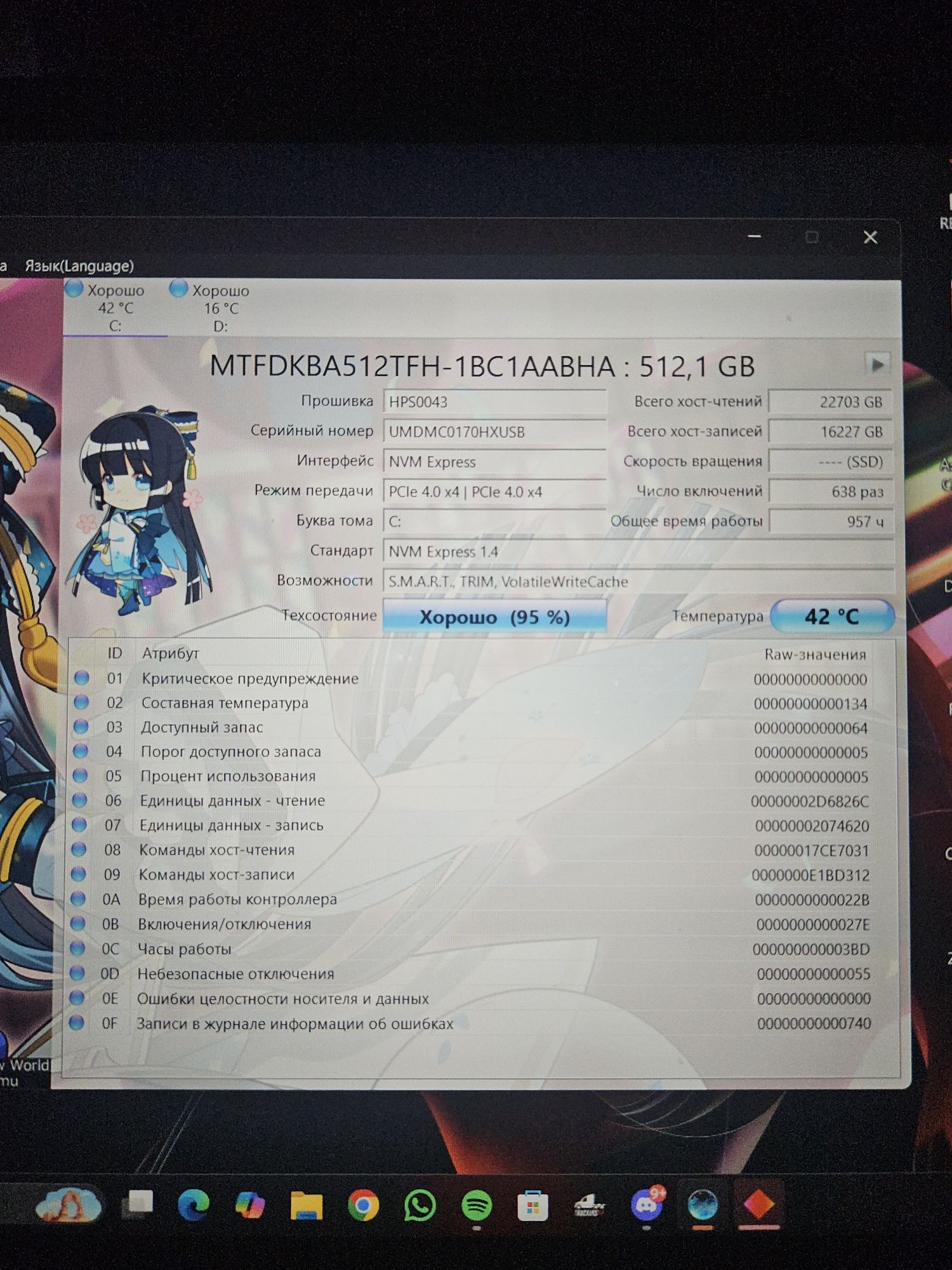The image size is (952, 1270).
Task: Click the power-on hours value 957 ч
Action: click(x=831, y=521)
